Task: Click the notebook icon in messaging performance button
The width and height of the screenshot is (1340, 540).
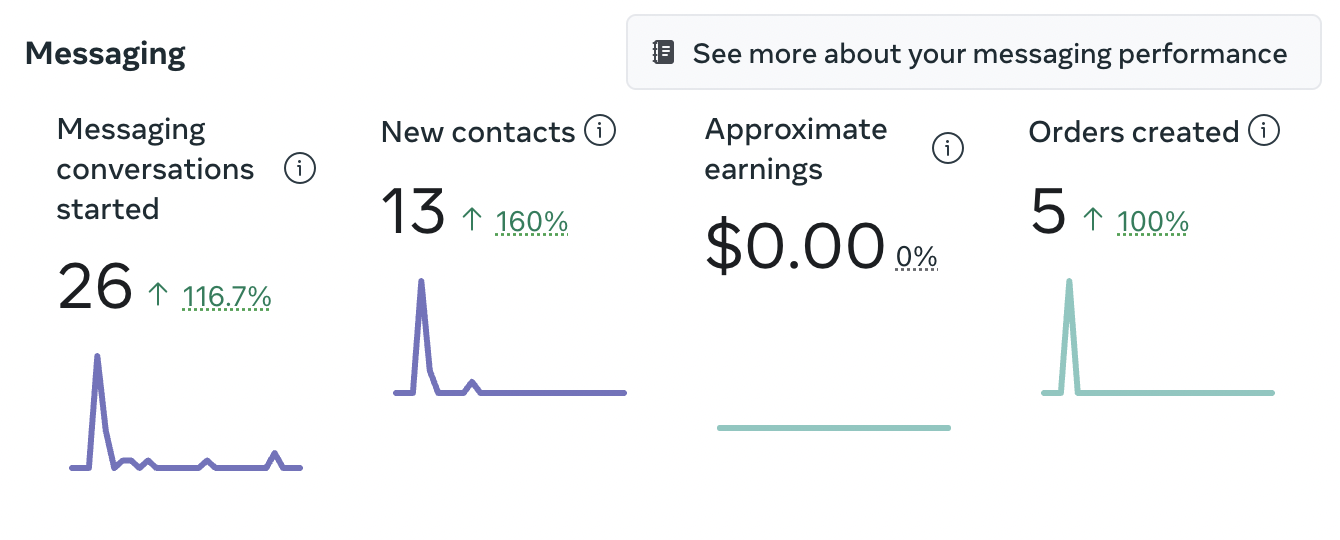Action: point(664,53)
